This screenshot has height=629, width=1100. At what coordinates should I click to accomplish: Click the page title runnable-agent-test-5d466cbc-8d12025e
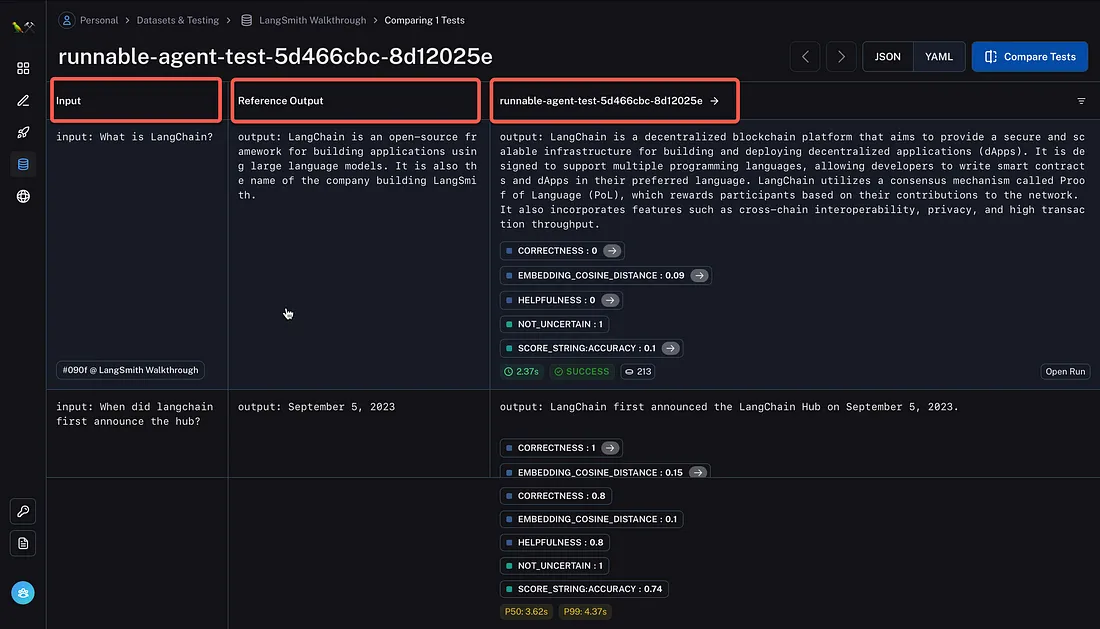coord(275,56)
